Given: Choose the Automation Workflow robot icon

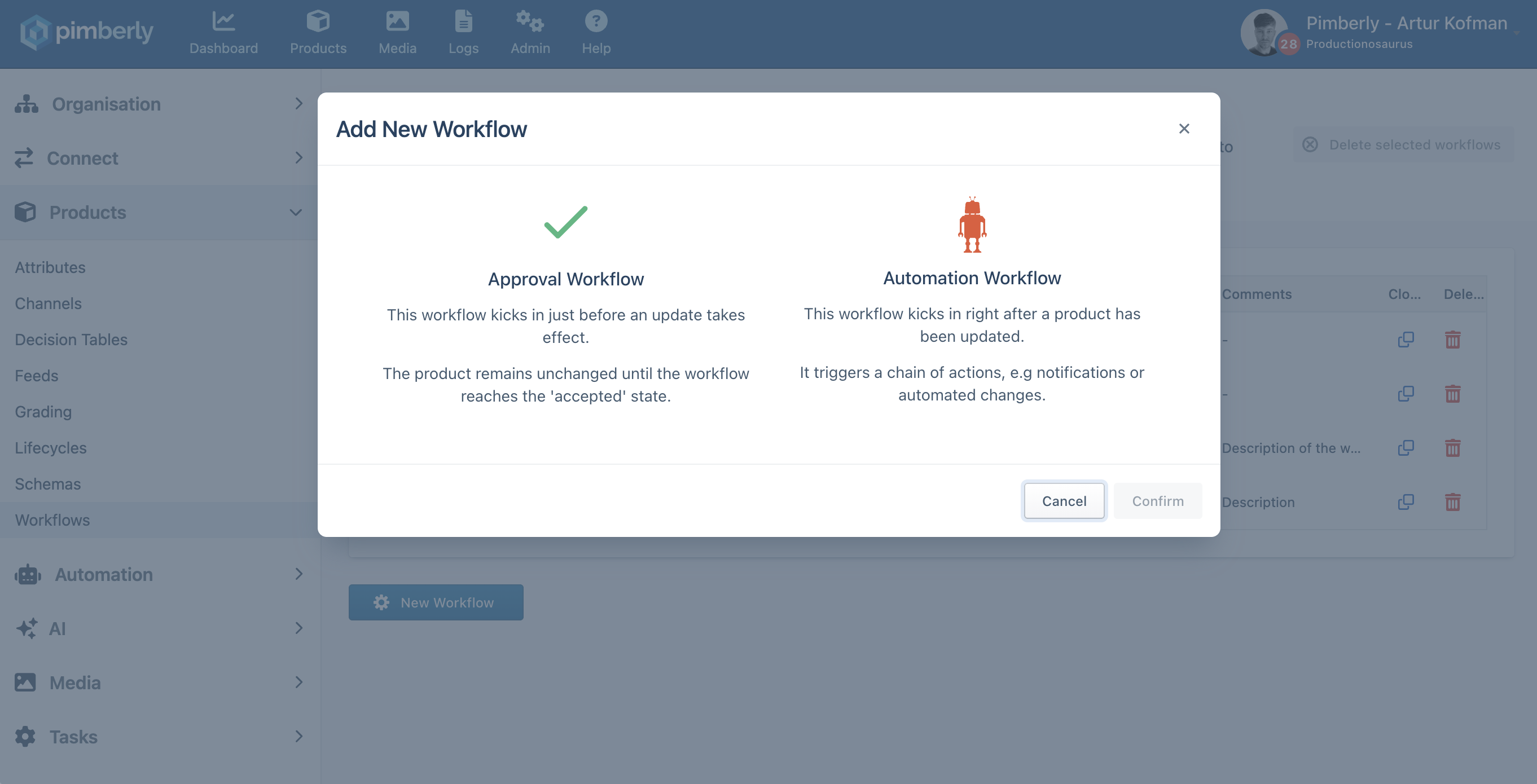Looking at the screenshot, I should (x=972, y=225).
